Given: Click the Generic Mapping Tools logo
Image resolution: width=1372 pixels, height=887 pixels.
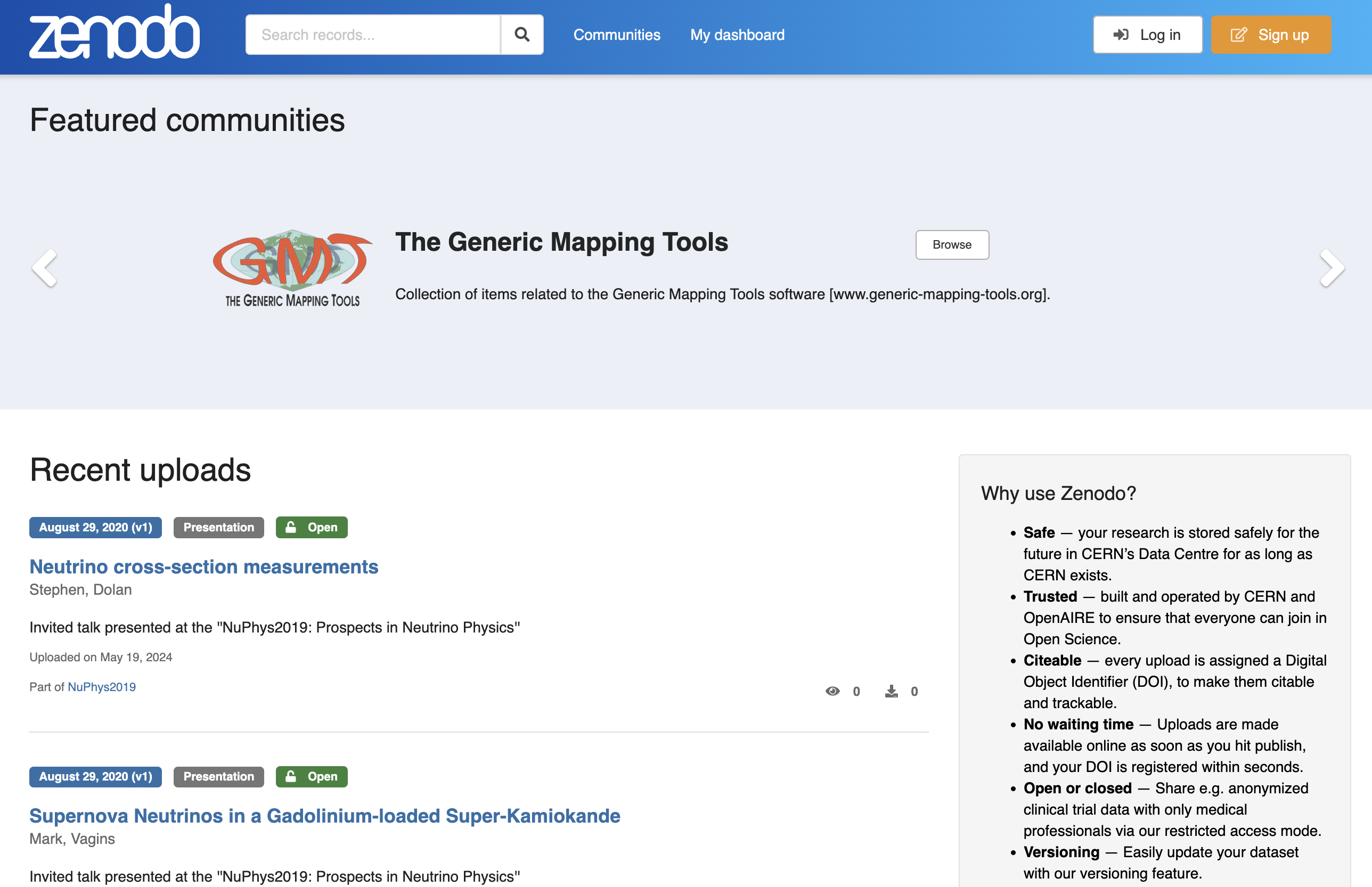Looking at the screenshot, I should coord(292,268).
